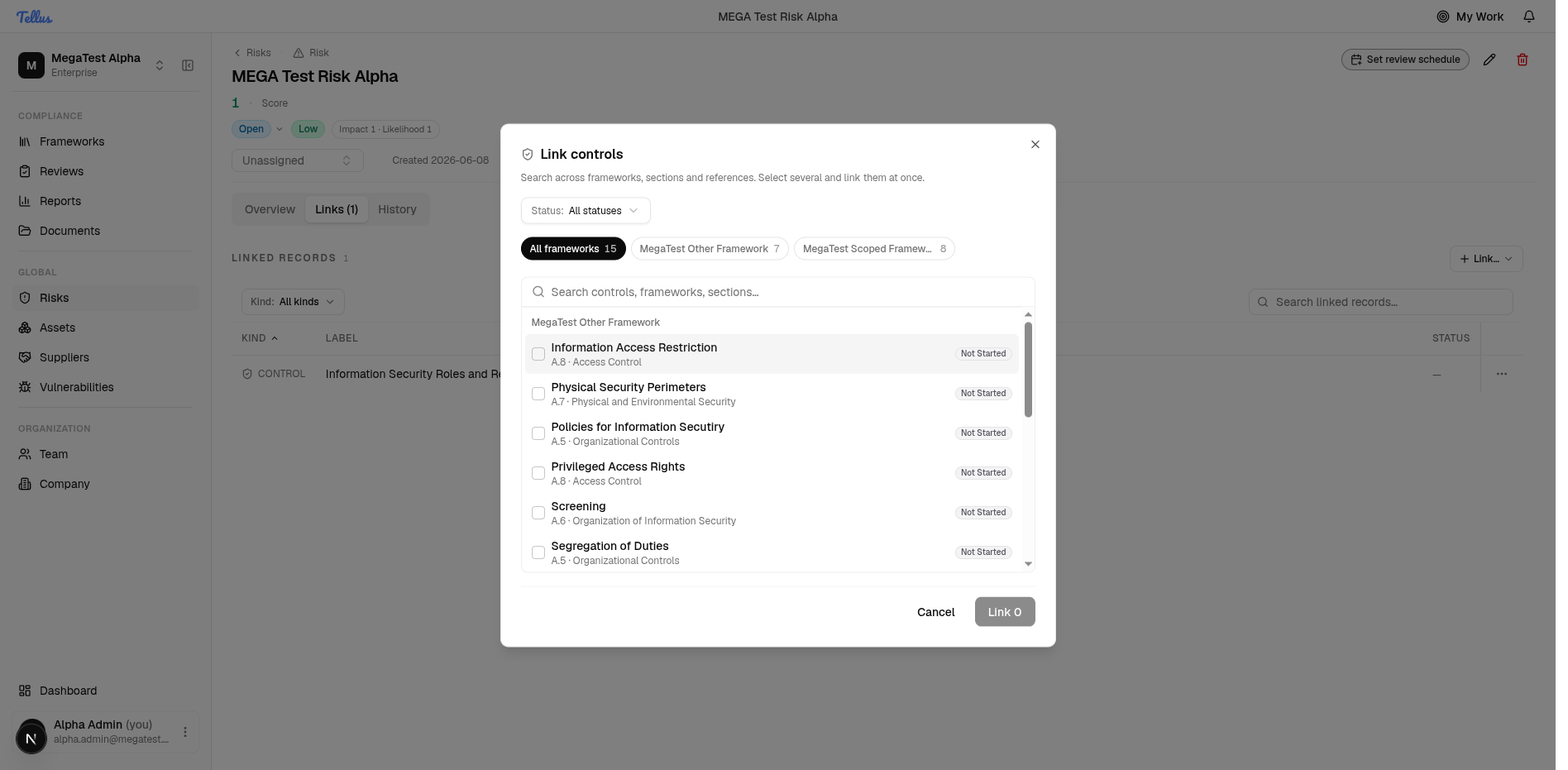Switch to History tab
This screenshot has width=1568, height=770.
pyautogui.click(x=397, y=209)
